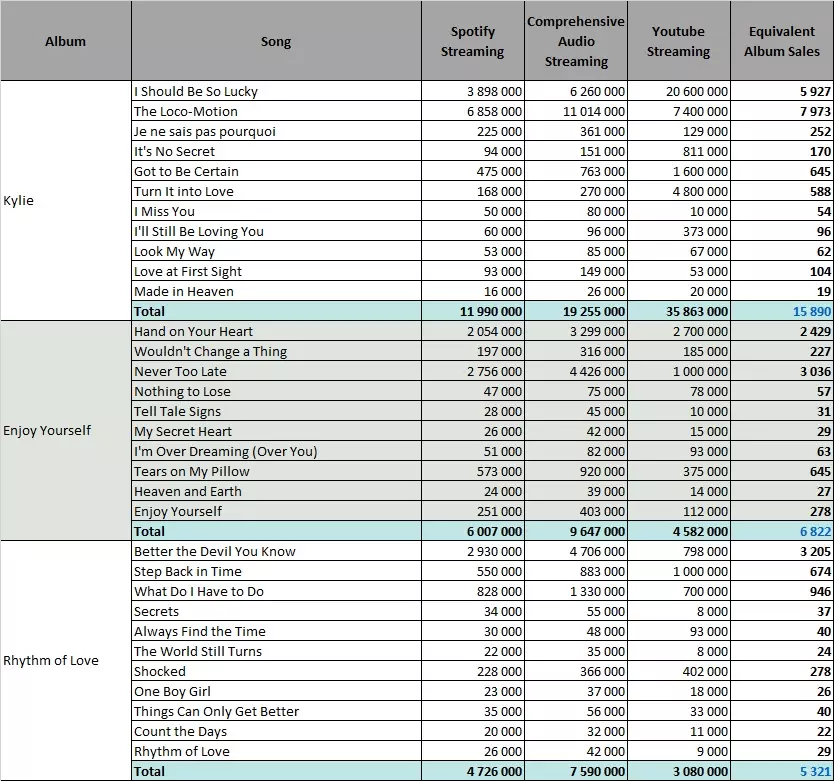The image size is (834, 781).
Task: Click the Kylie Total sales value 15 890
Action: tap(782, 311)
